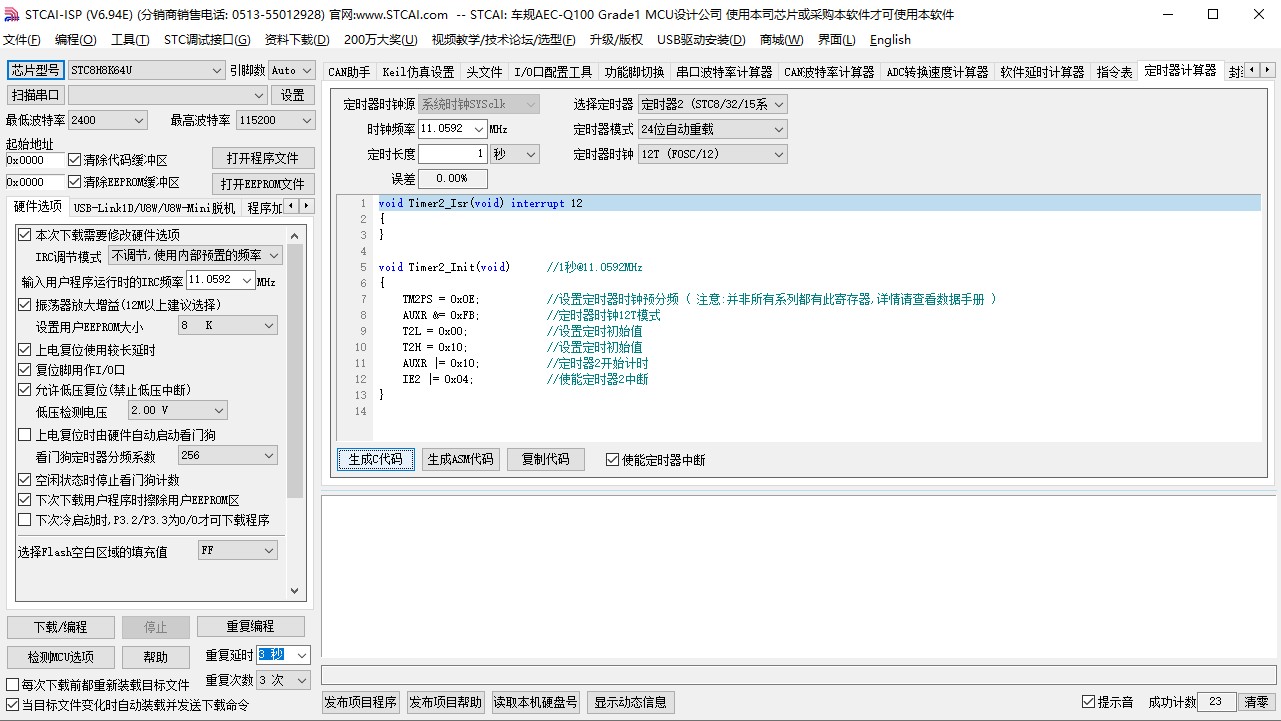Open 重复延时 '3 秒' dropdown
This screenshot has width=1281, height=721.
pyautogui.click(x=302, y=654)
